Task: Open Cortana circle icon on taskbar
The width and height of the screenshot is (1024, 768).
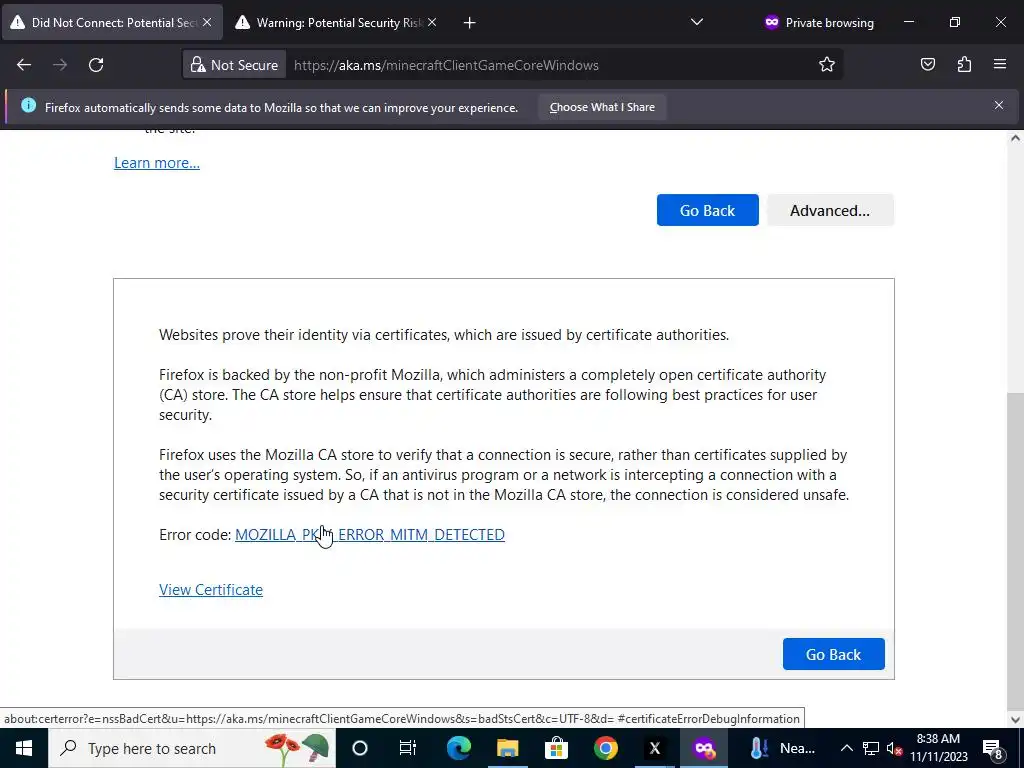Action: tap(360, 748)
